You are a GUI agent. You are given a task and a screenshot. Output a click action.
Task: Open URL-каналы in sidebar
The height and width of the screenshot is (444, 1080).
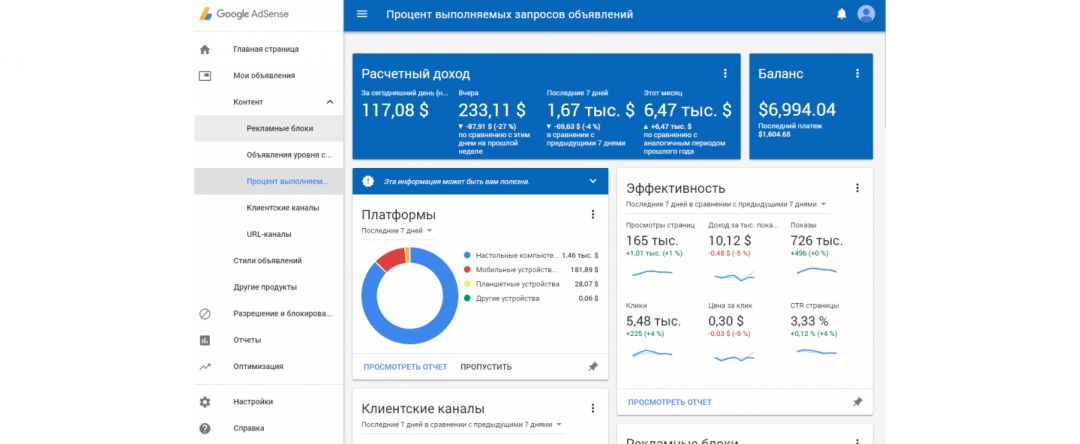click(269, 234)
